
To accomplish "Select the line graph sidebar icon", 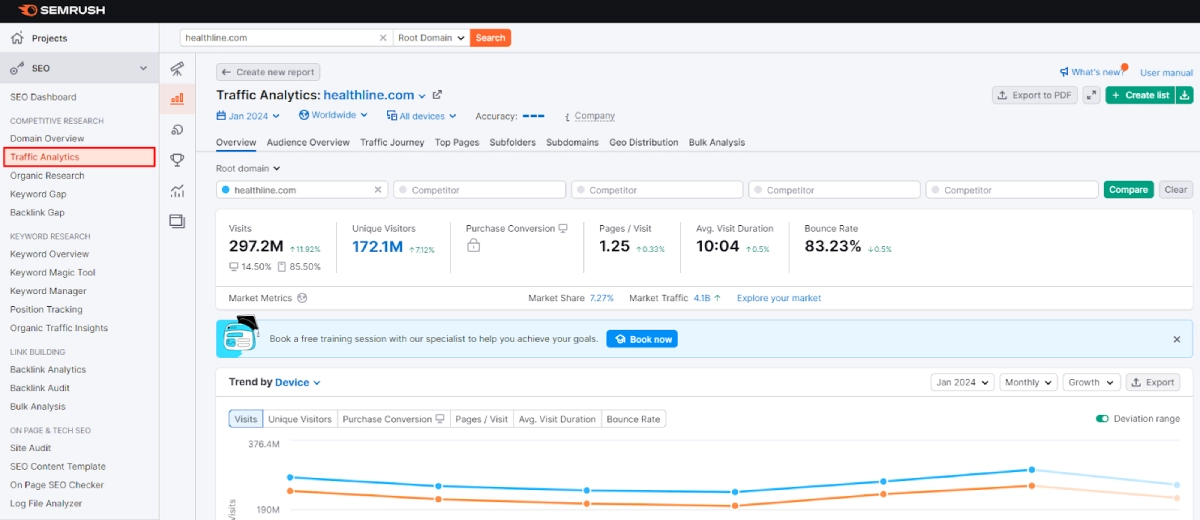I will coord(177,190).
